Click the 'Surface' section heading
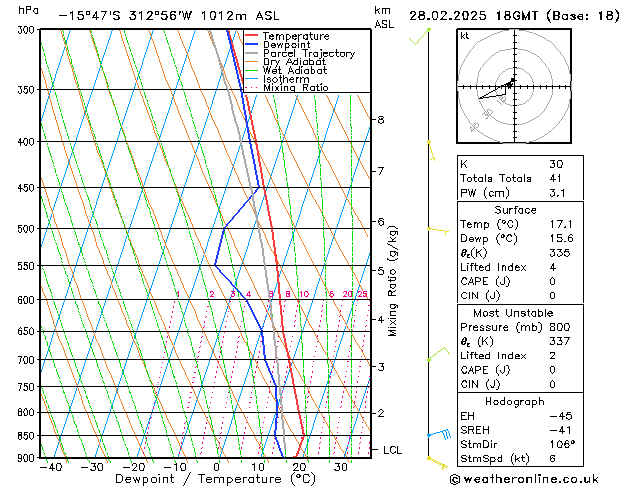629x486 pixels. pyautogui.click(x=515, y=210)
